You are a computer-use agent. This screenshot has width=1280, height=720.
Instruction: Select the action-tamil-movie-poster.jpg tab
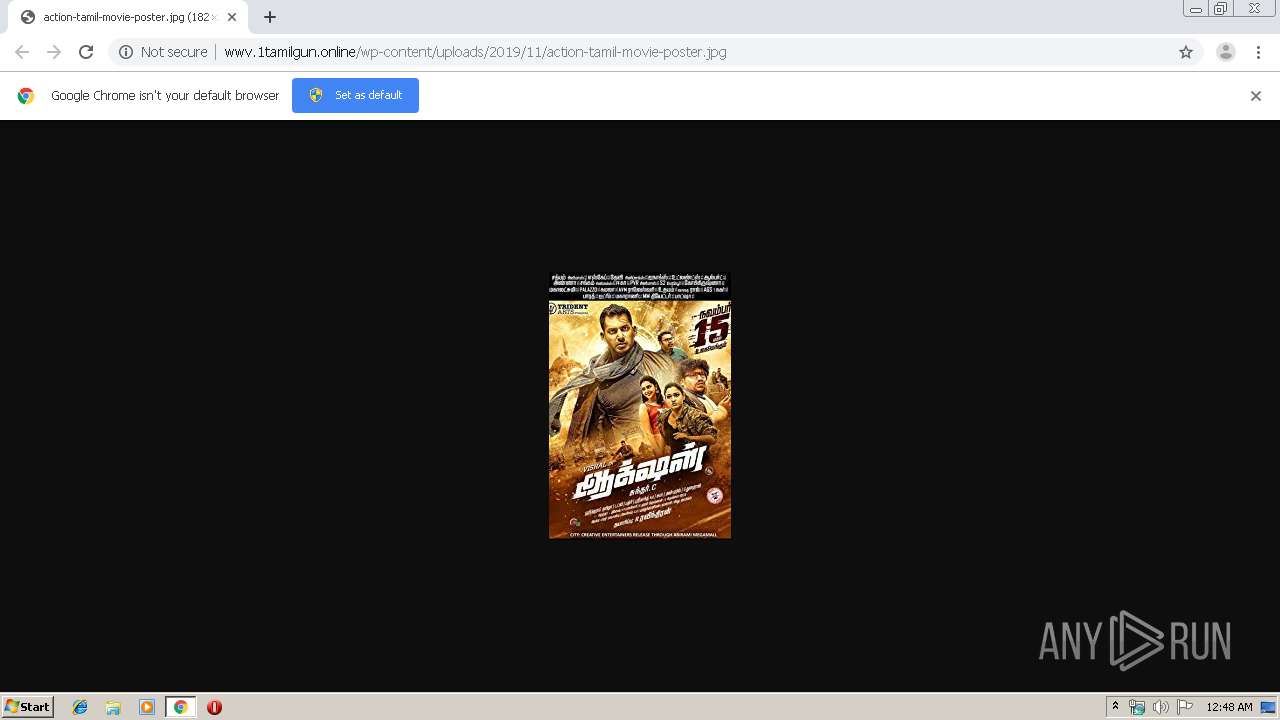click(x=128, y=17)
